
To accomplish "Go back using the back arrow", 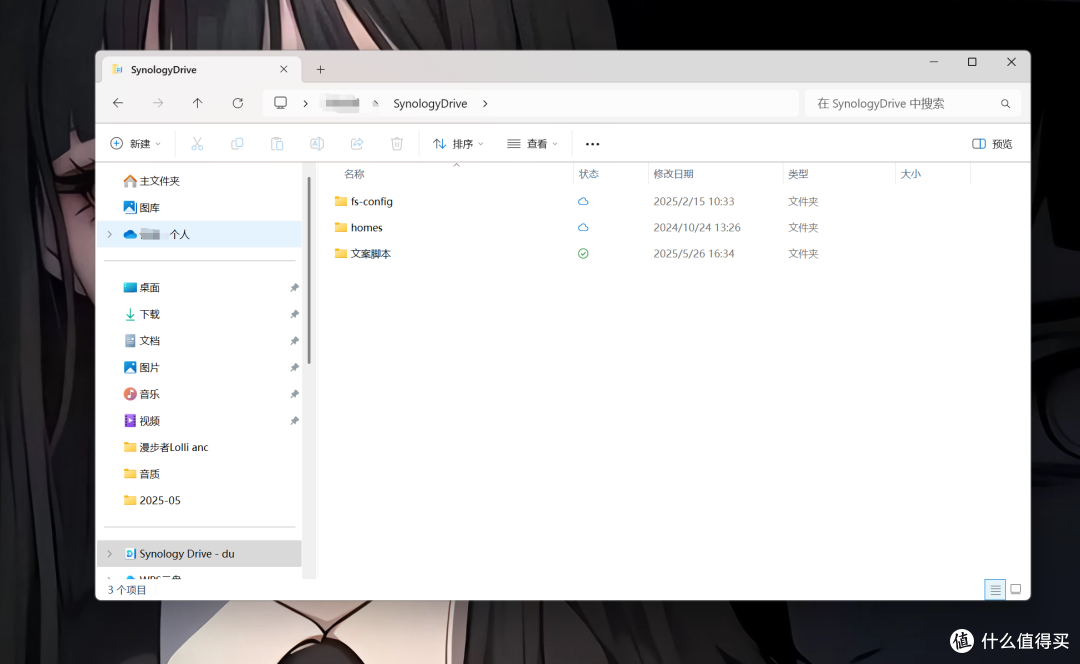I will (118, 103).
